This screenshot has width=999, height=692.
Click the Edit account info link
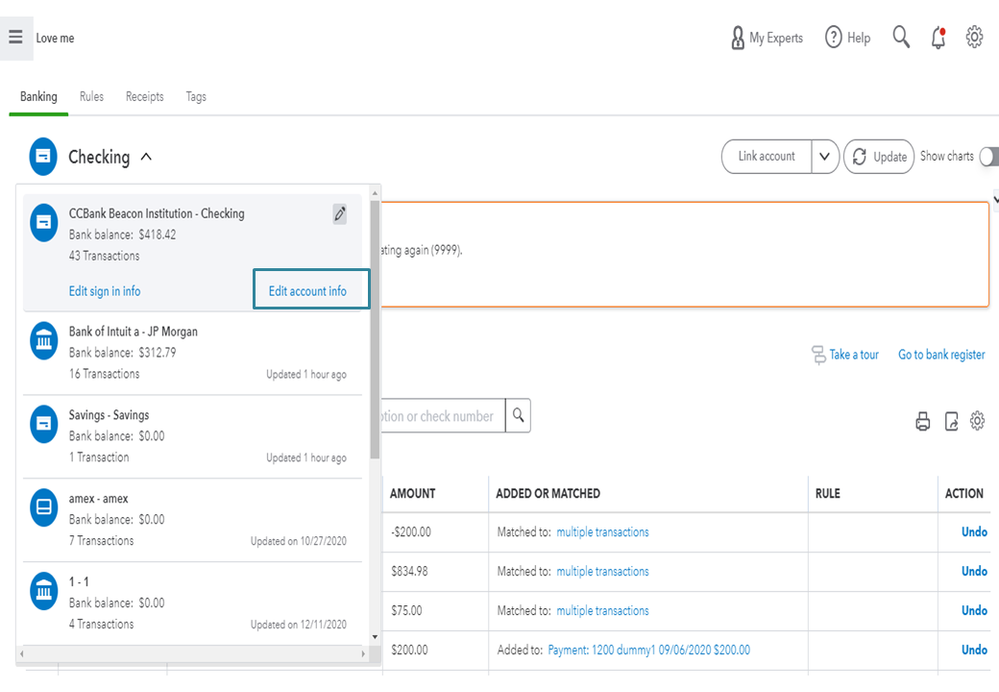[x=308, y=291]
